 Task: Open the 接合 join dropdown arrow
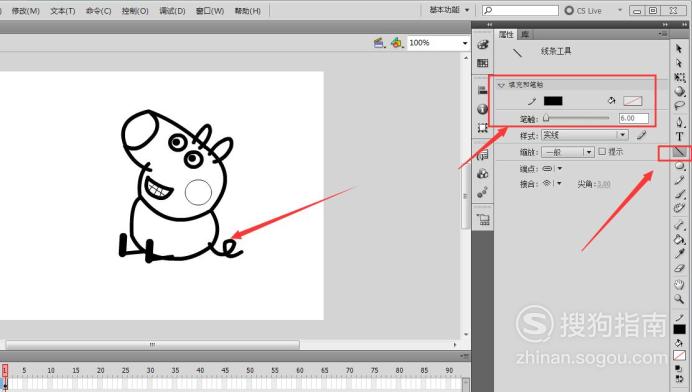pos(559,183)
